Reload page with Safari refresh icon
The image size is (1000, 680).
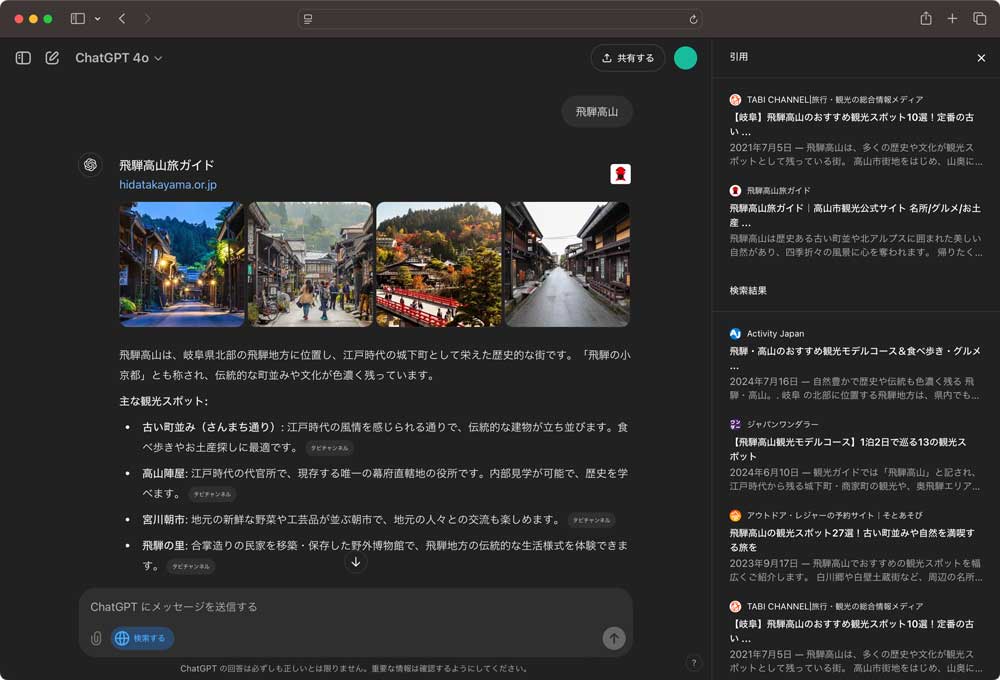click(693, 19)
